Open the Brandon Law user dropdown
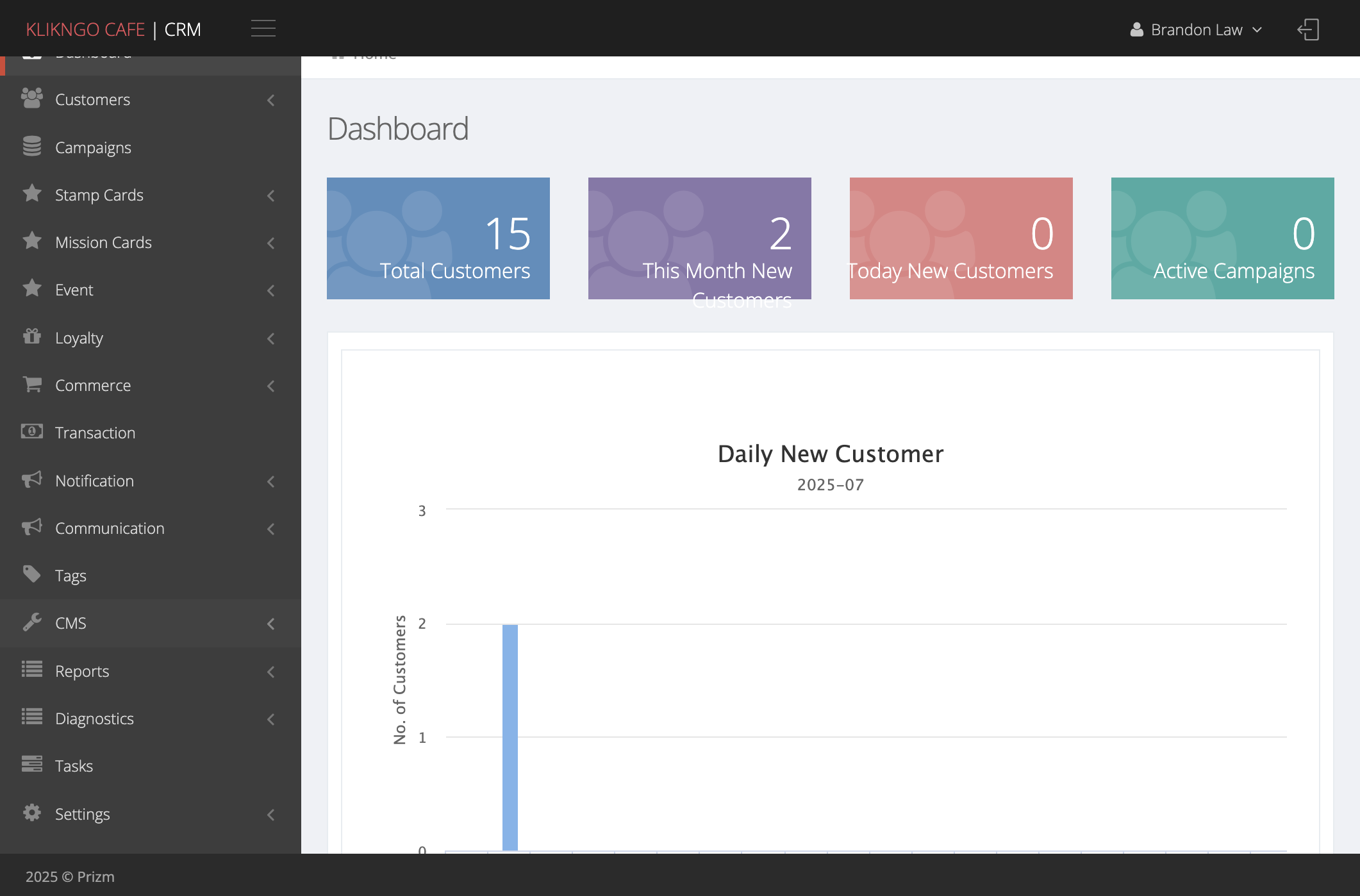Viewport: 1360px width, 896px height. 1196,29
